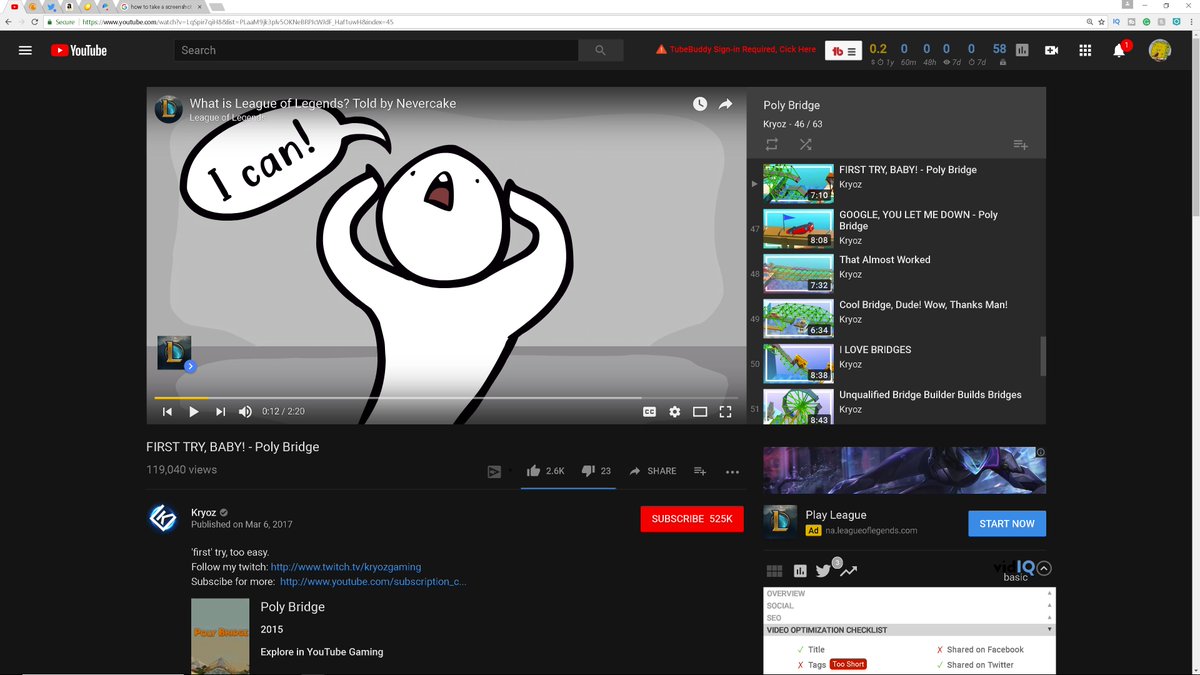Click the Search input field
1200x675 pixels.
376,50
